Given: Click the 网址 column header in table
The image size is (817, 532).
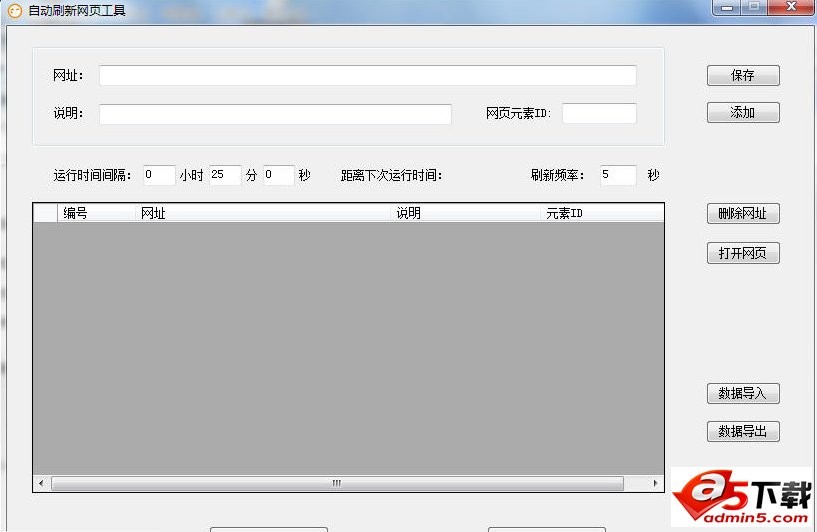Looking at the screenshot, I should (263, 213).
